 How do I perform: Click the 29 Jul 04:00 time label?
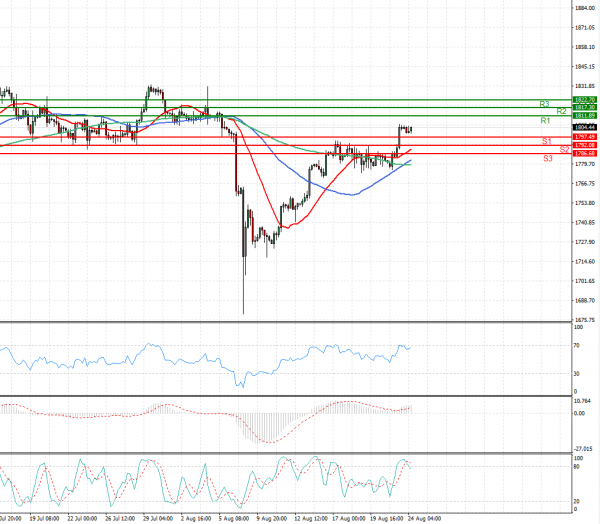(158, 519)
